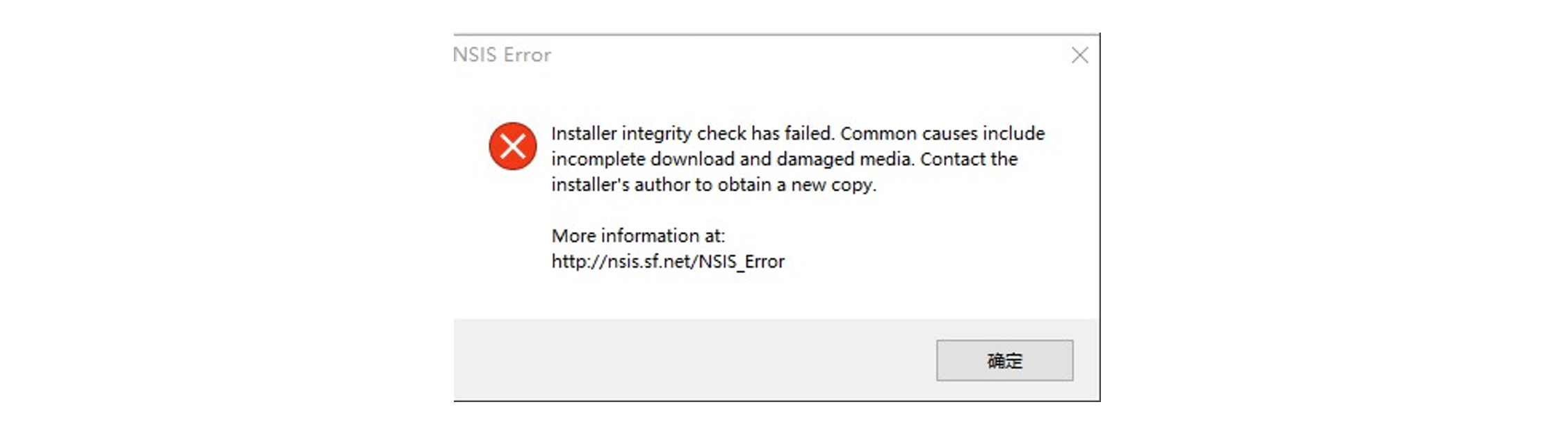Click the words 'Common causes include'

942,133
